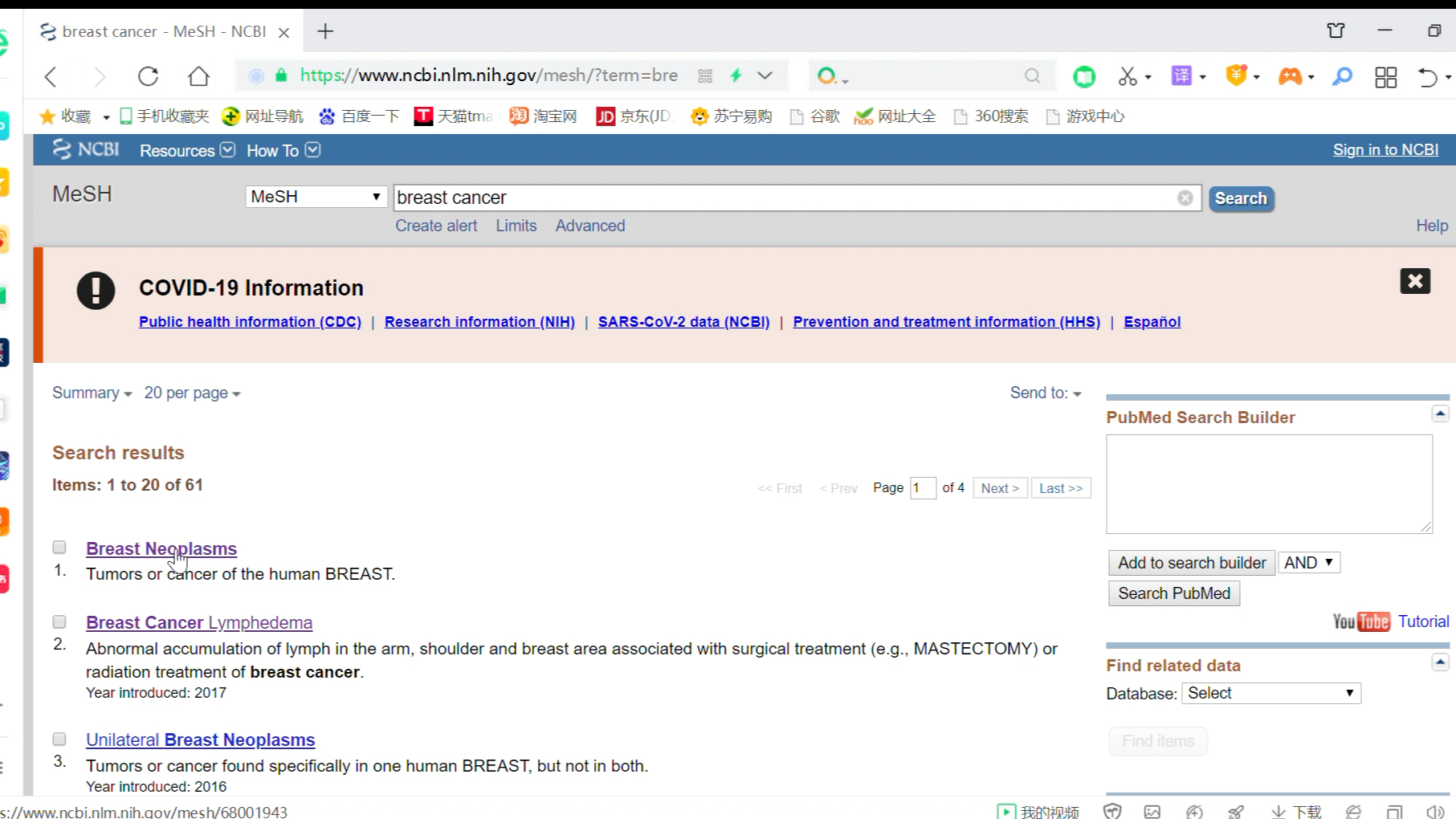The image size is (1456, 819).
Task: Click the sound speaker icon in status bar
Action: point(1434,811)
